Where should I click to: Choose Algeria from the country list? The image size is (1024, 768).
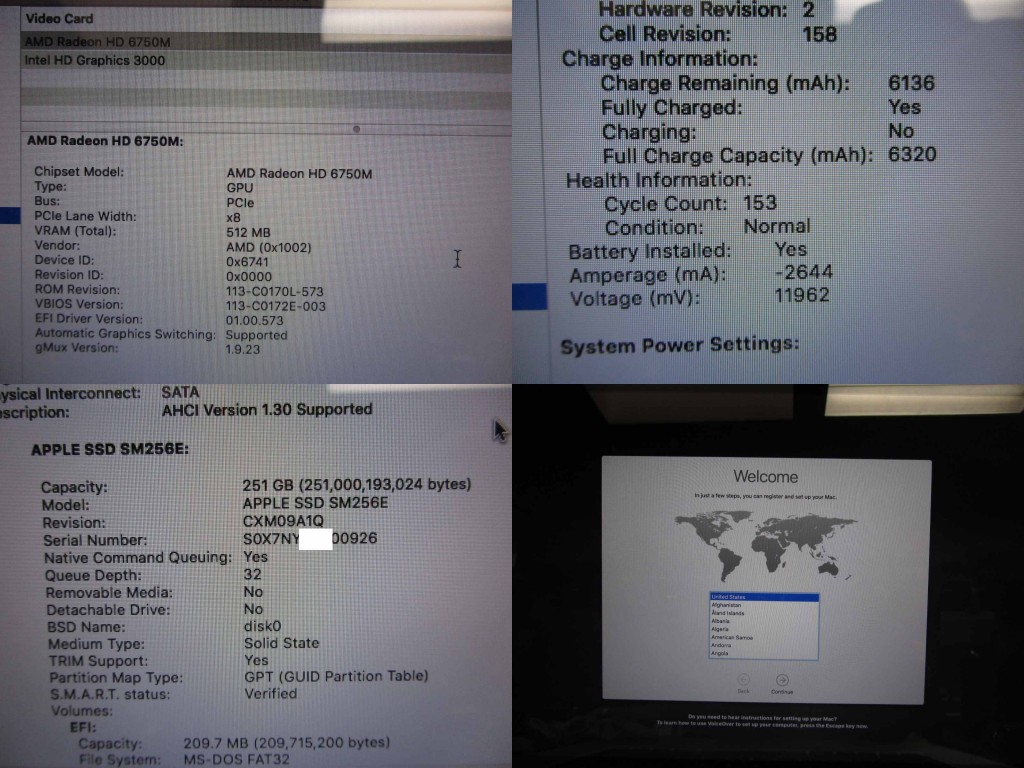coord(764,629)
